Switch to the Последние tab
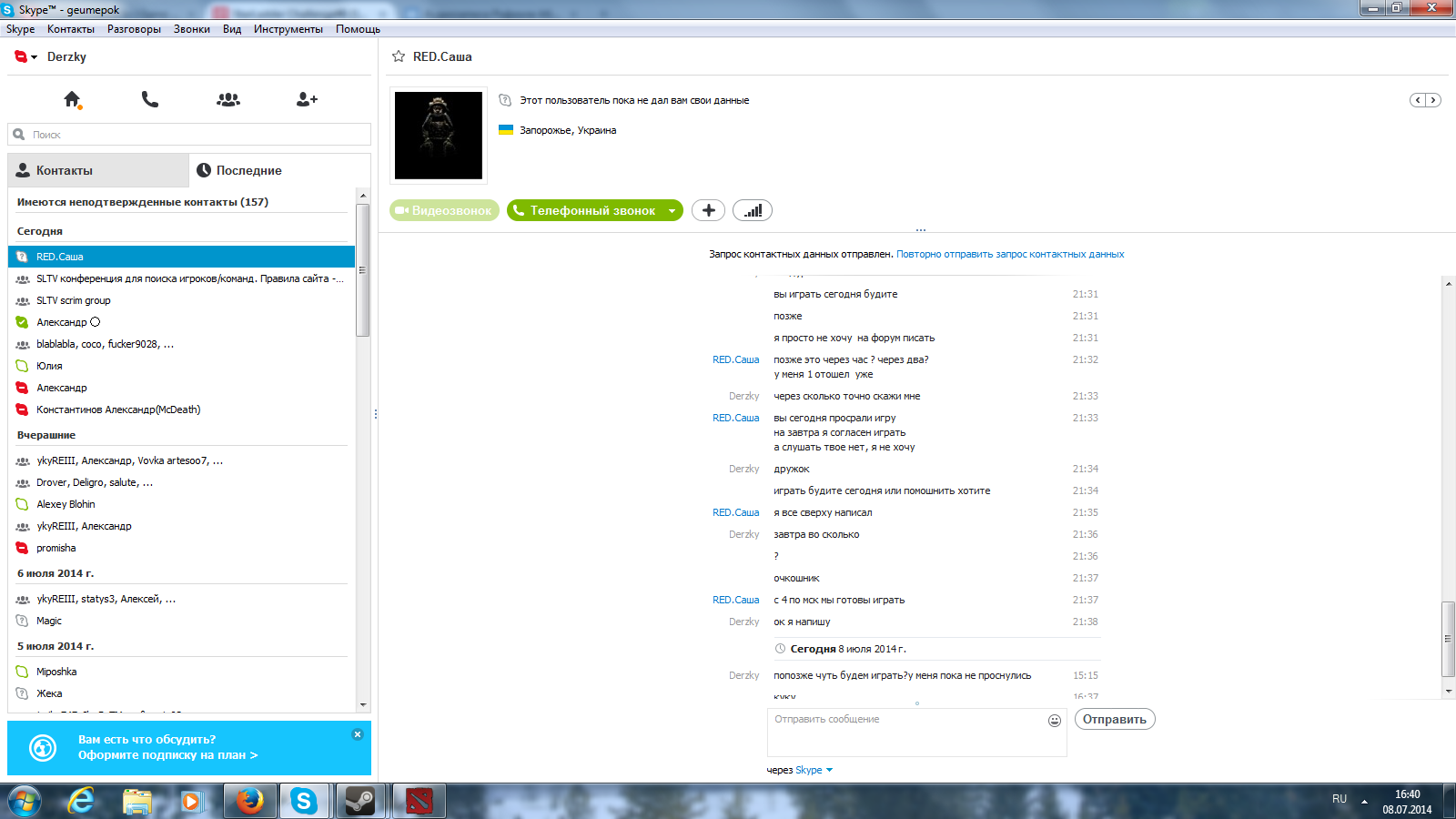The image size is (1456, 819). pyautogui.click(x=279, y=170)
